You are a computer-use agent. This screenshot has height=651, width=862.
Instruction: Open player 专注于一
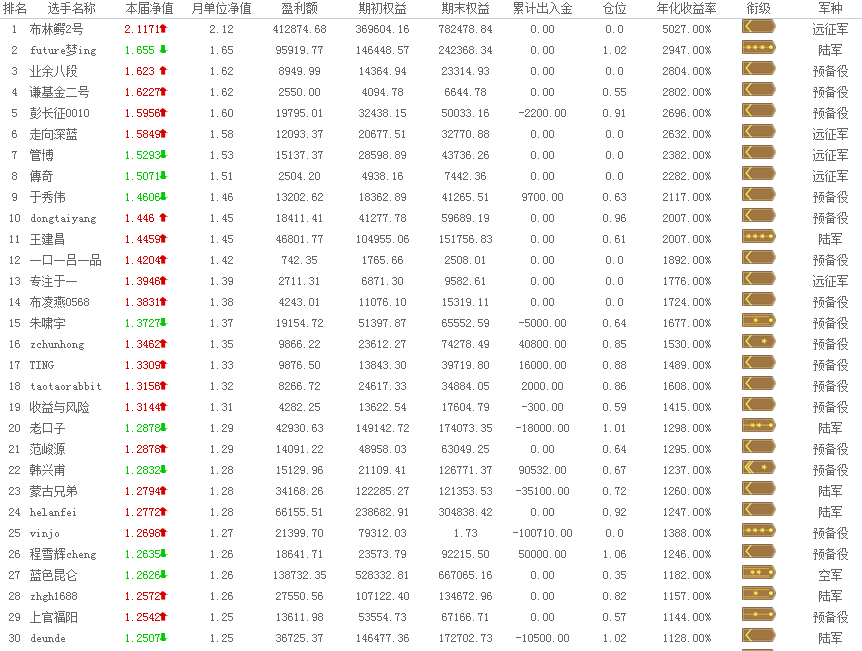pyautogui.click(x=53, y=281)
